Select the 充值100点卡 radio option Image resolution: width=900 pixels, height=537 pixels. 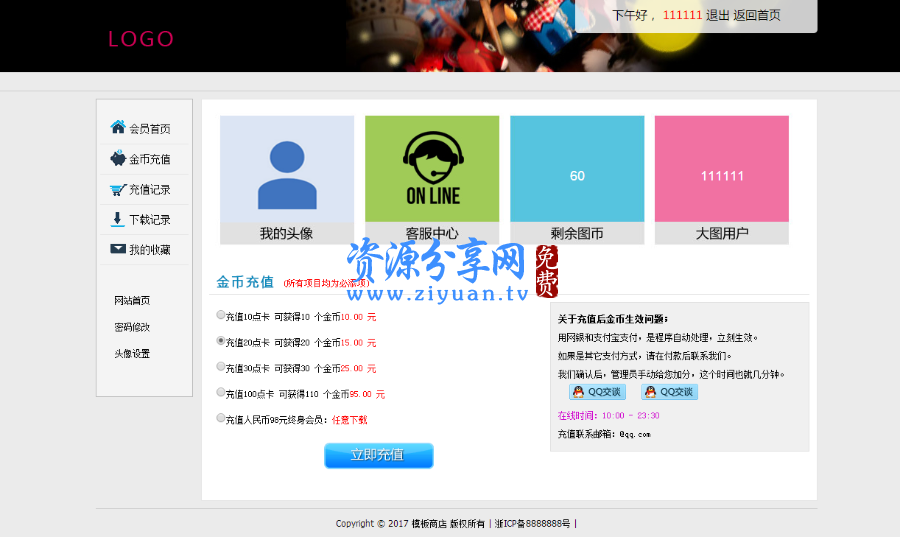(220, 392)
